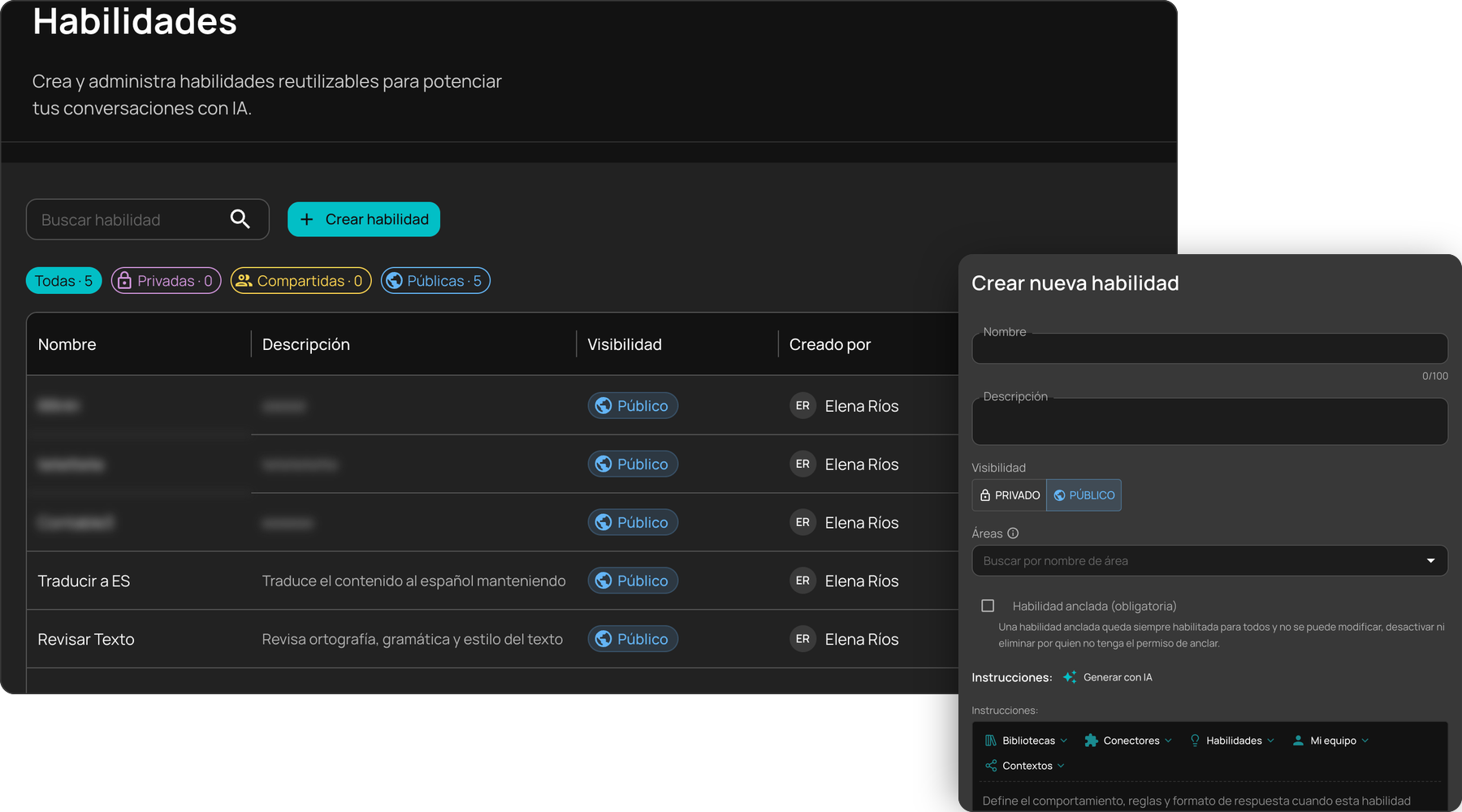Click the Crear habilidad button
Viewport: 1462px width, 812px height.
(364, 219)
